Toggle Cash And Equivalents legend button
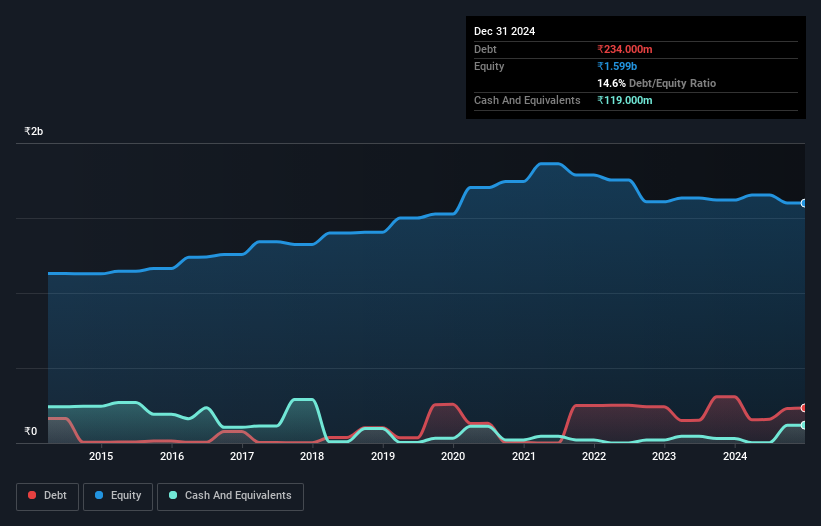Screen dimensions: 821x526 [230, 496]
